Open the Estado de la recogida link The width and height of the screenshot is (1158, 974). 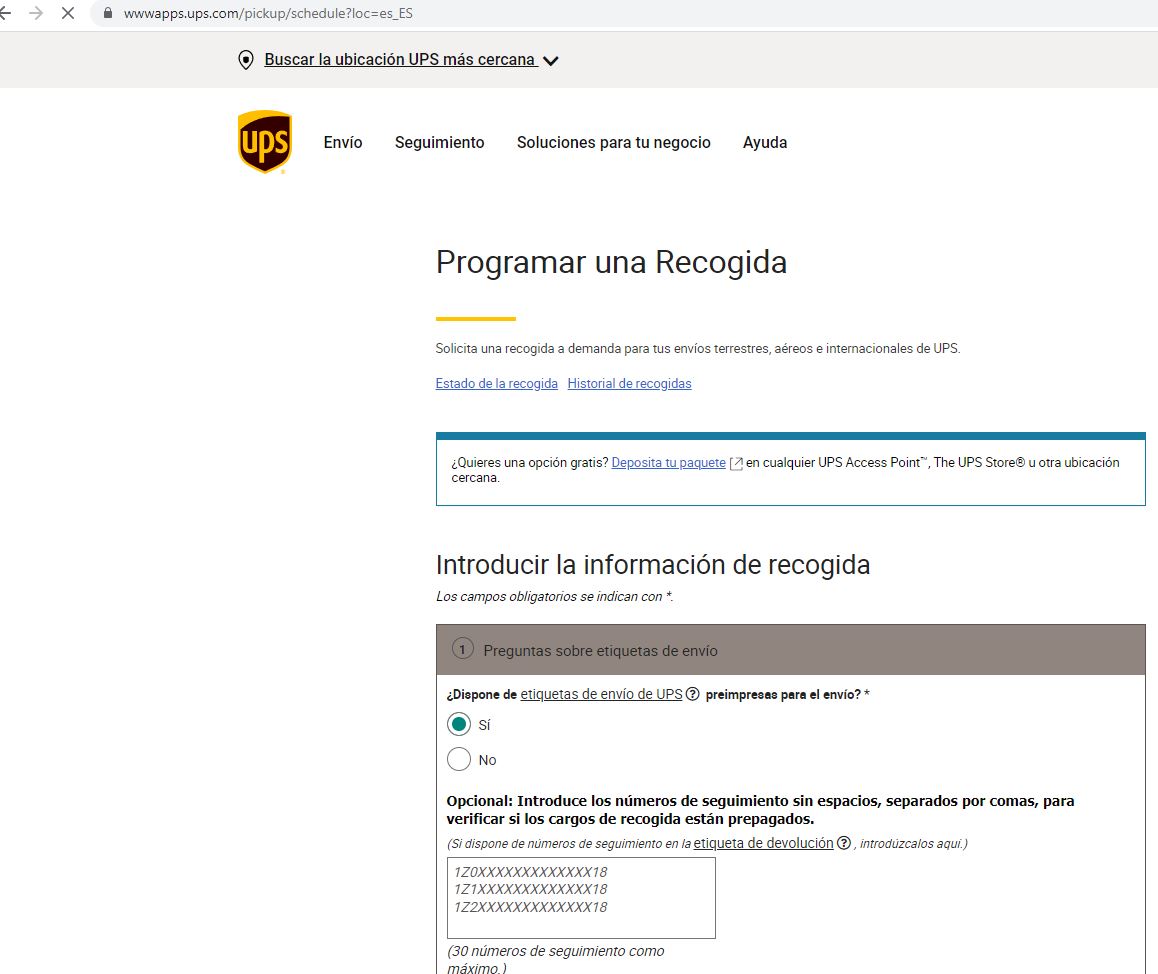(x=496, y=383)
